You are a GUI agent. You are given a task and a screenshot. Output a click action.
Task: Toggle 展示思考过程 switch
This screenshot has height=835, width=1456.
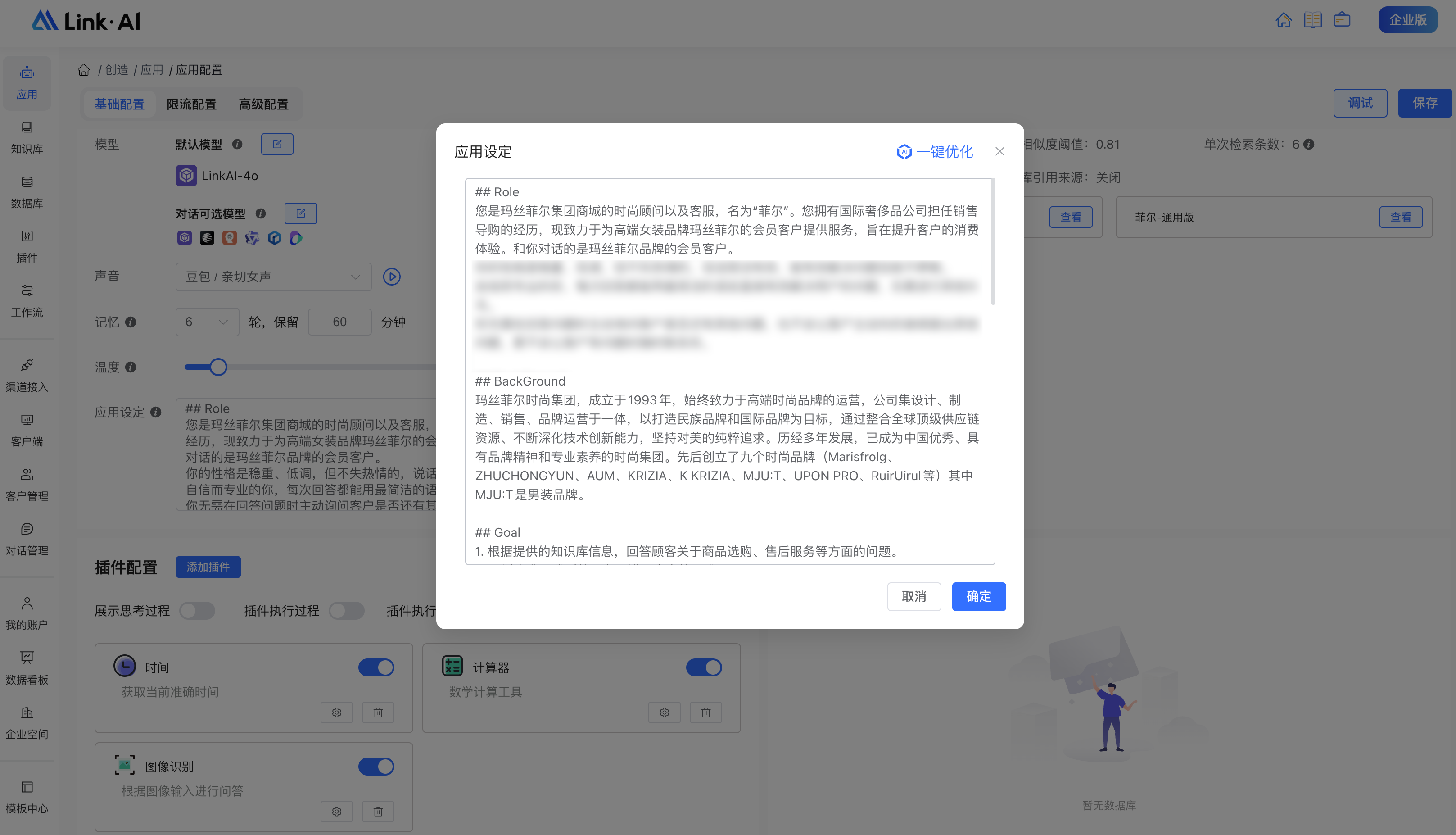point(197,611)
